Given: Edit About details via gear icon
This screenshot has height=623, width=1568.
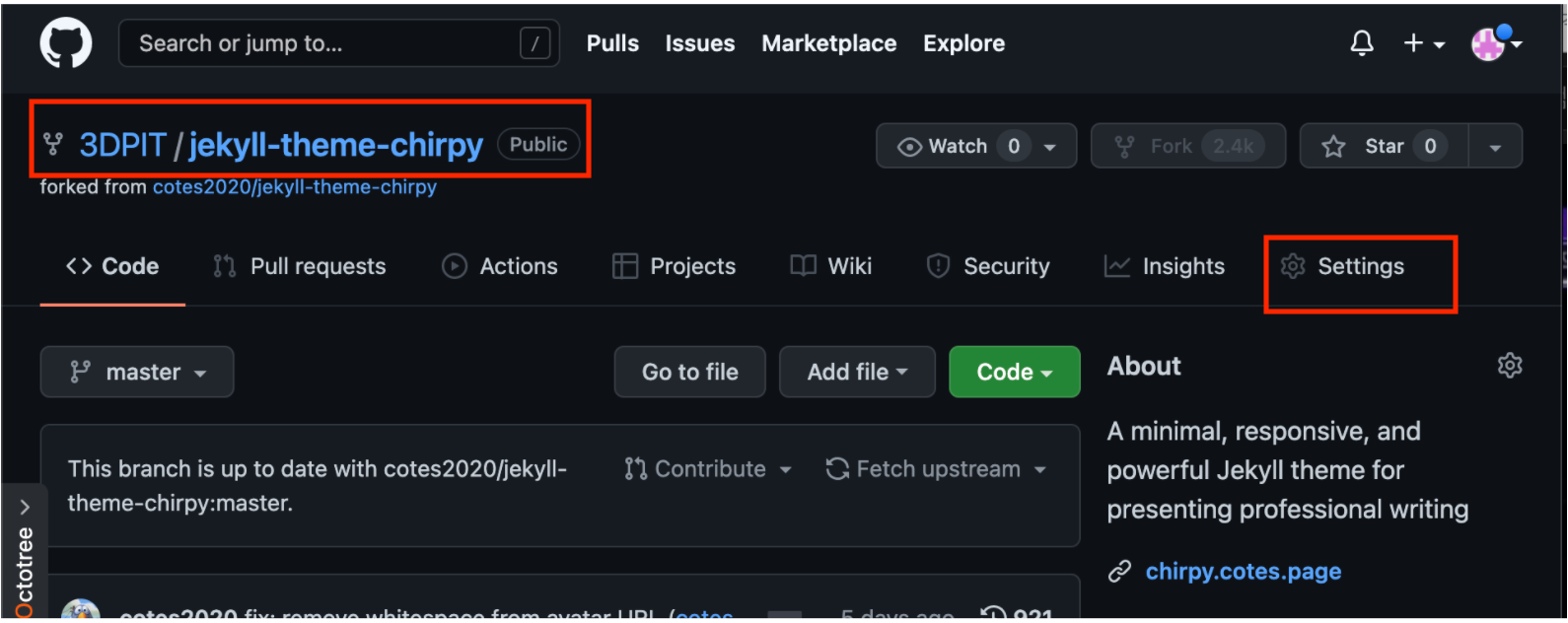Looking at the screenshot, I should [1510, 366].
